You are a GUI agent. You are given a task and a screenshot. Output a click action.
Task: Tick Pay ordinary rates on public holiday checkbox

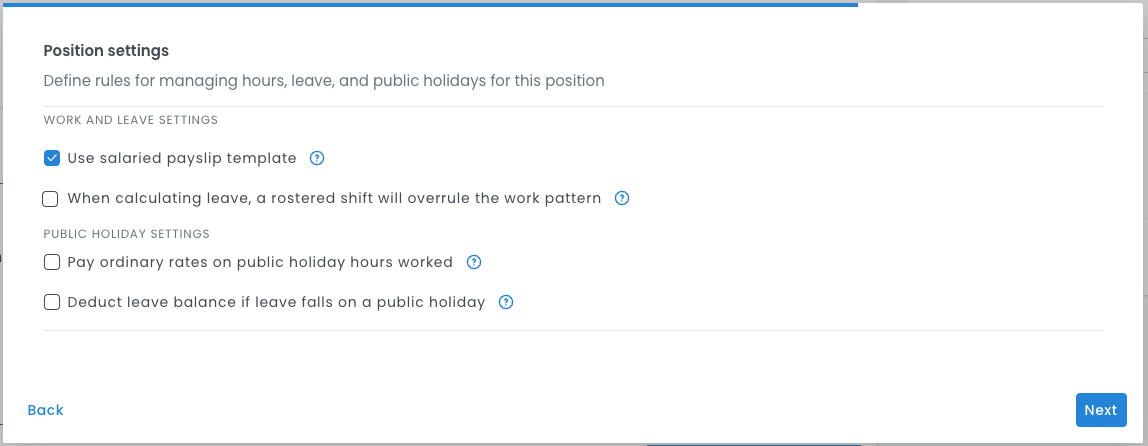click(x=52, y=262)
